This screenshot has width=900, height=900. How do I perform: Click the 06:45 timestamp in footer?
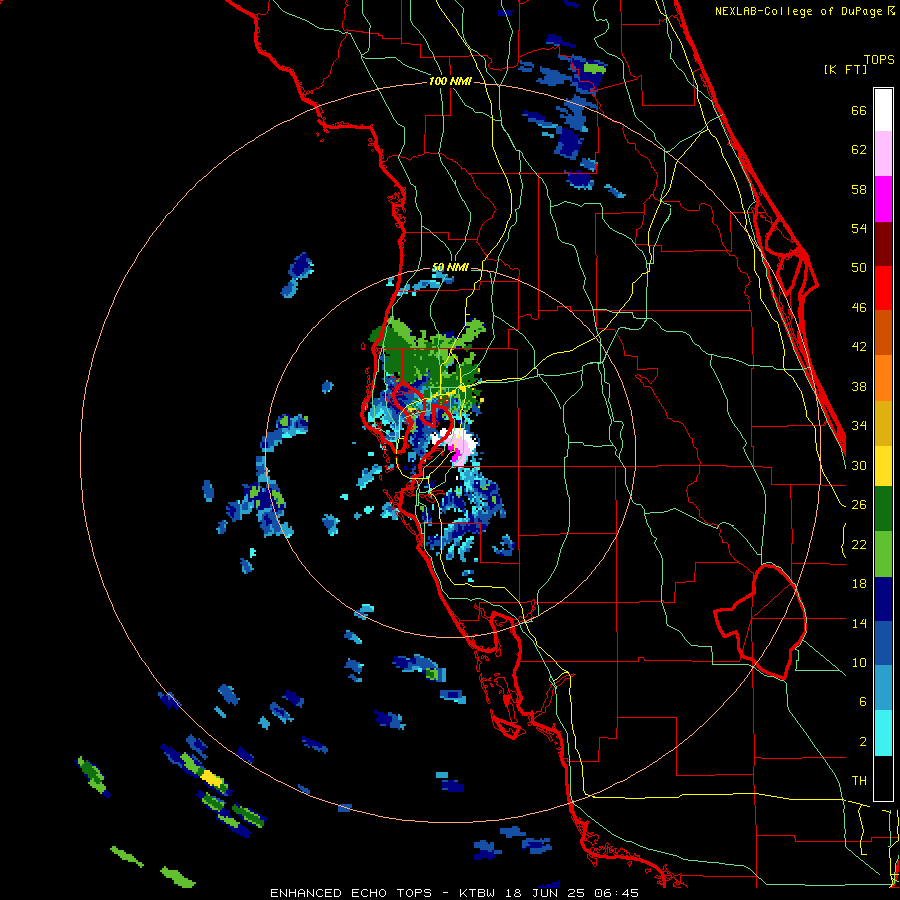[x=617, y=893]
